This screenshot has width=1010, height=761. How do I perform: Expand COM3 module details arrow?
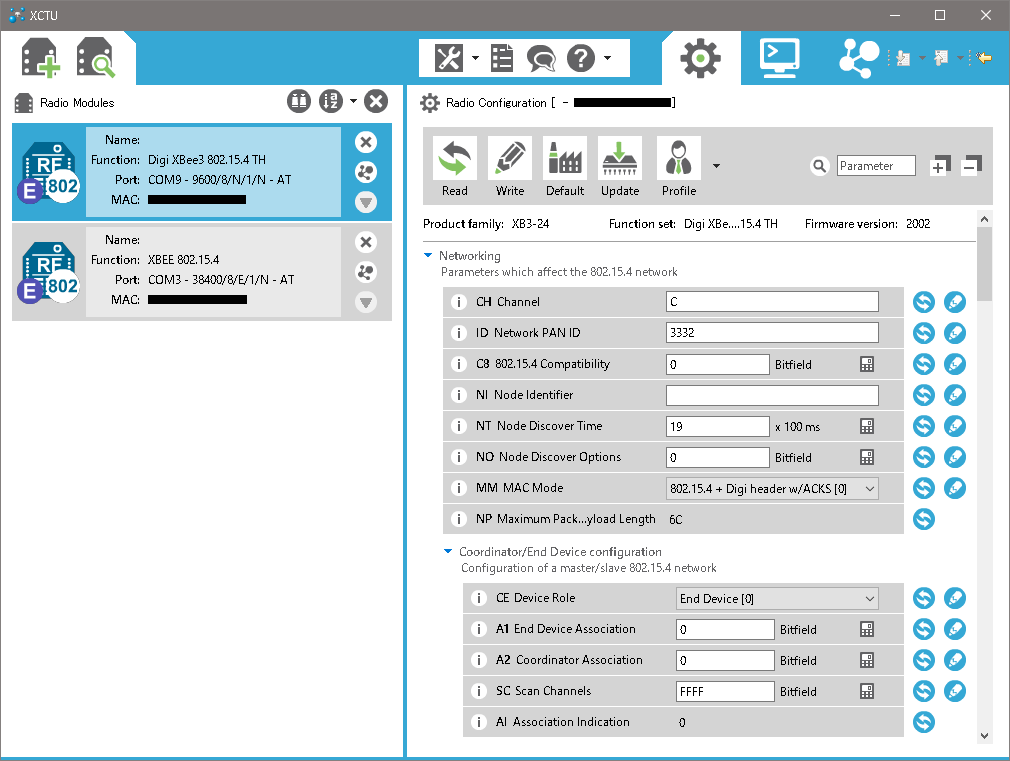click(366, 302)
